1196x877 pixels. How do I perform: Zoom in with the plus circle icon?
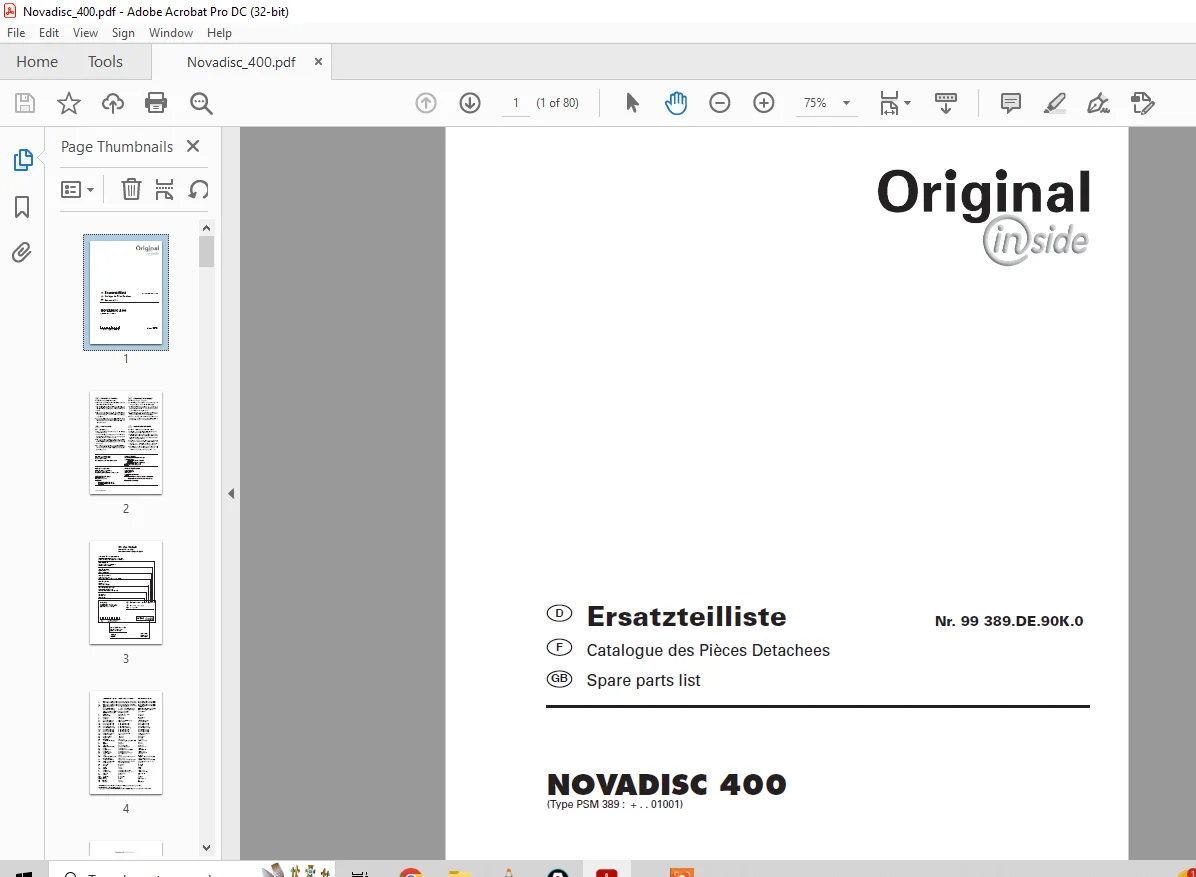(x=764, y=103)
